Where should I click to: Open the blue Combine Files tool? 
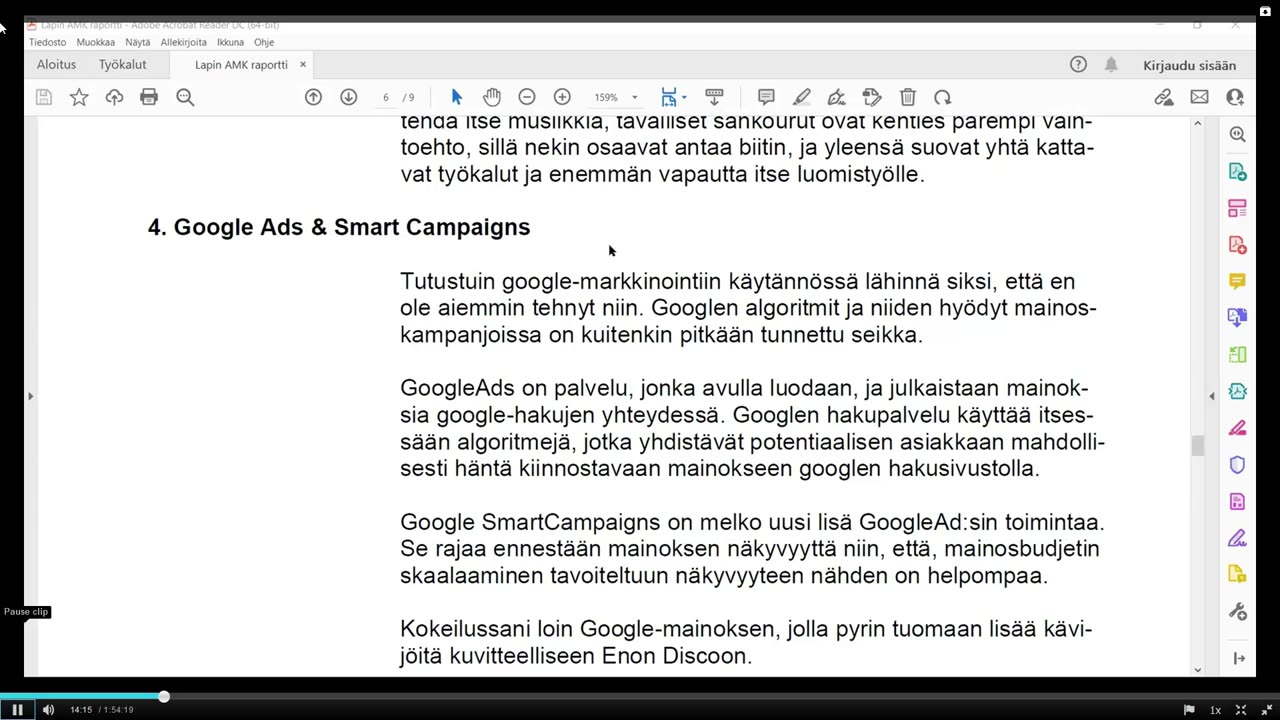tap(1237, 318)
